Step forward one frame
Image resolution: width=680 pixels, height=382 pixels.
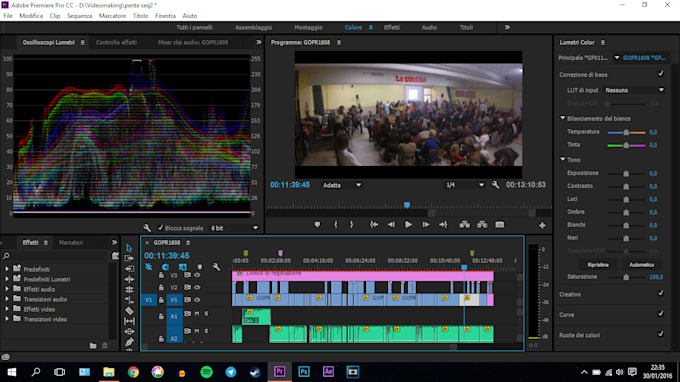425,225
